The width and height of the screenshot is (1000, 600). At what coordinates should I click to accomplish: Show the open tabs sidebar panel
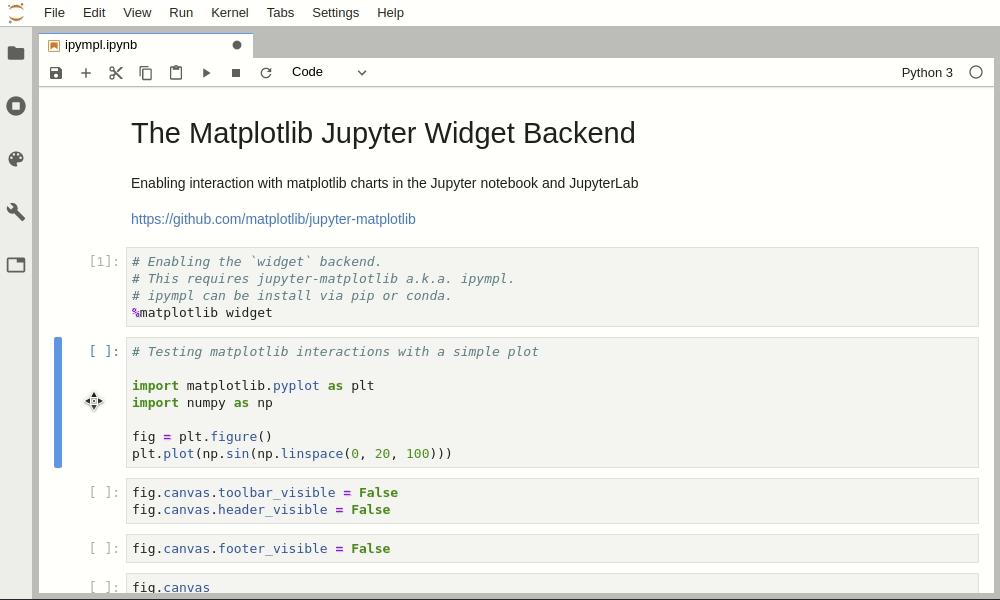click(x=16, y=265)
